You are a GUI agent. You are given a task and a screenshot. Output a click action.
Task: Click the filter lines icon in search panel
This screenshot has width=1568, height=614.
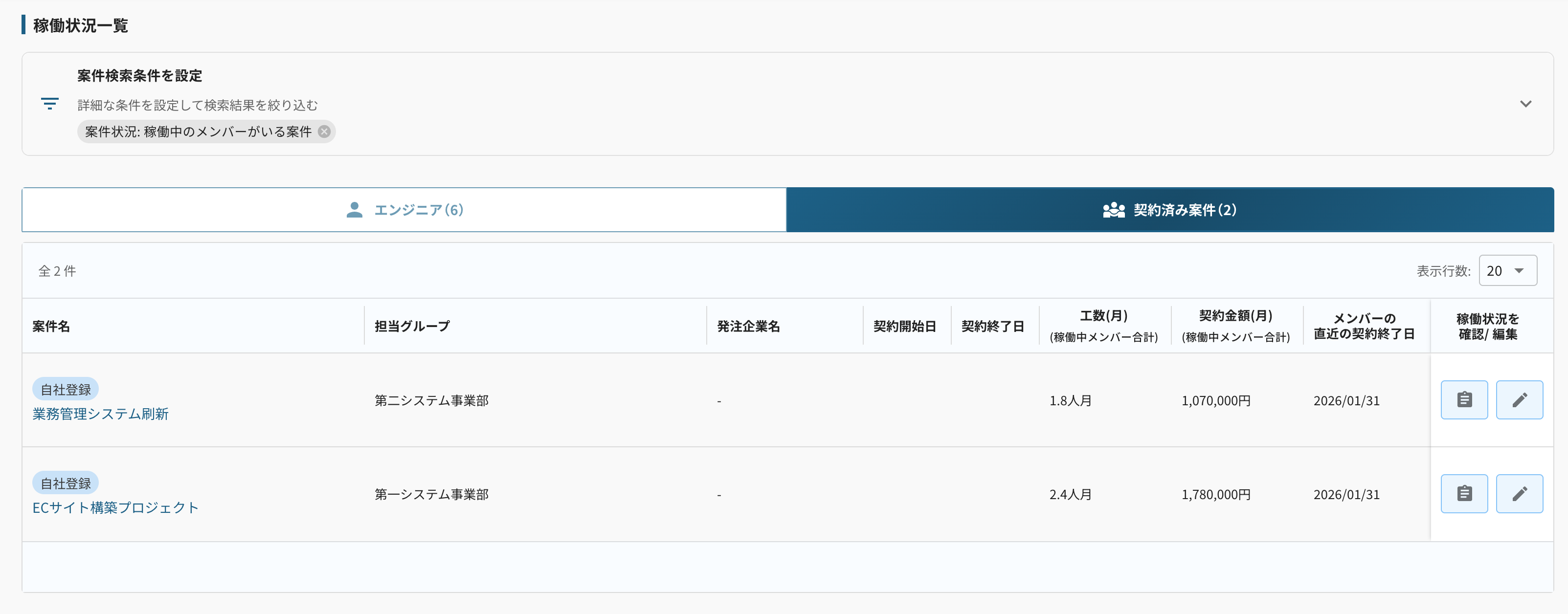click(x=49, y=104)
